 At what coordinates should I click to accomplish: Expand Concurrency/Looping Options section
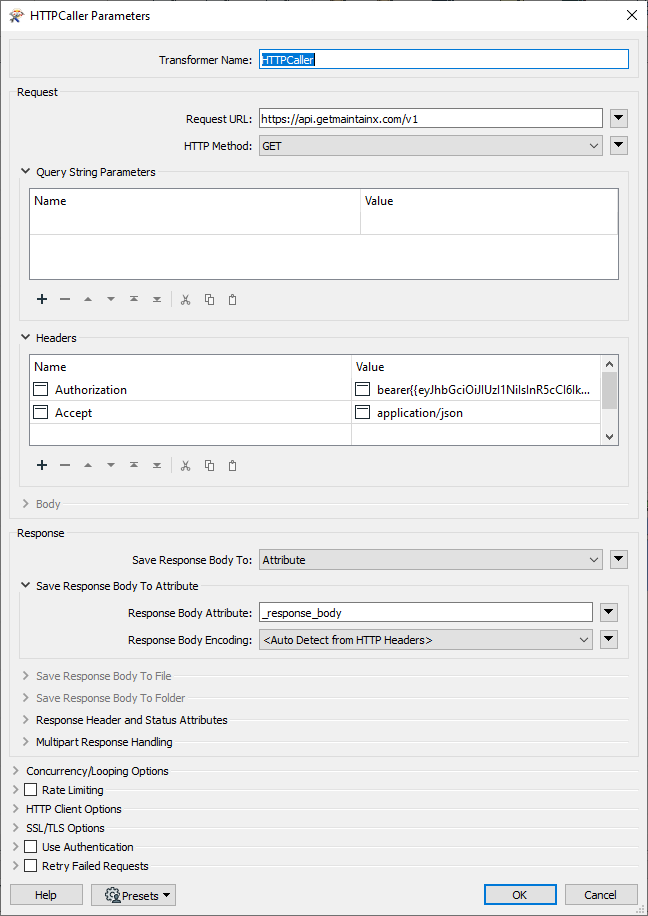click(x=16, y=771)
